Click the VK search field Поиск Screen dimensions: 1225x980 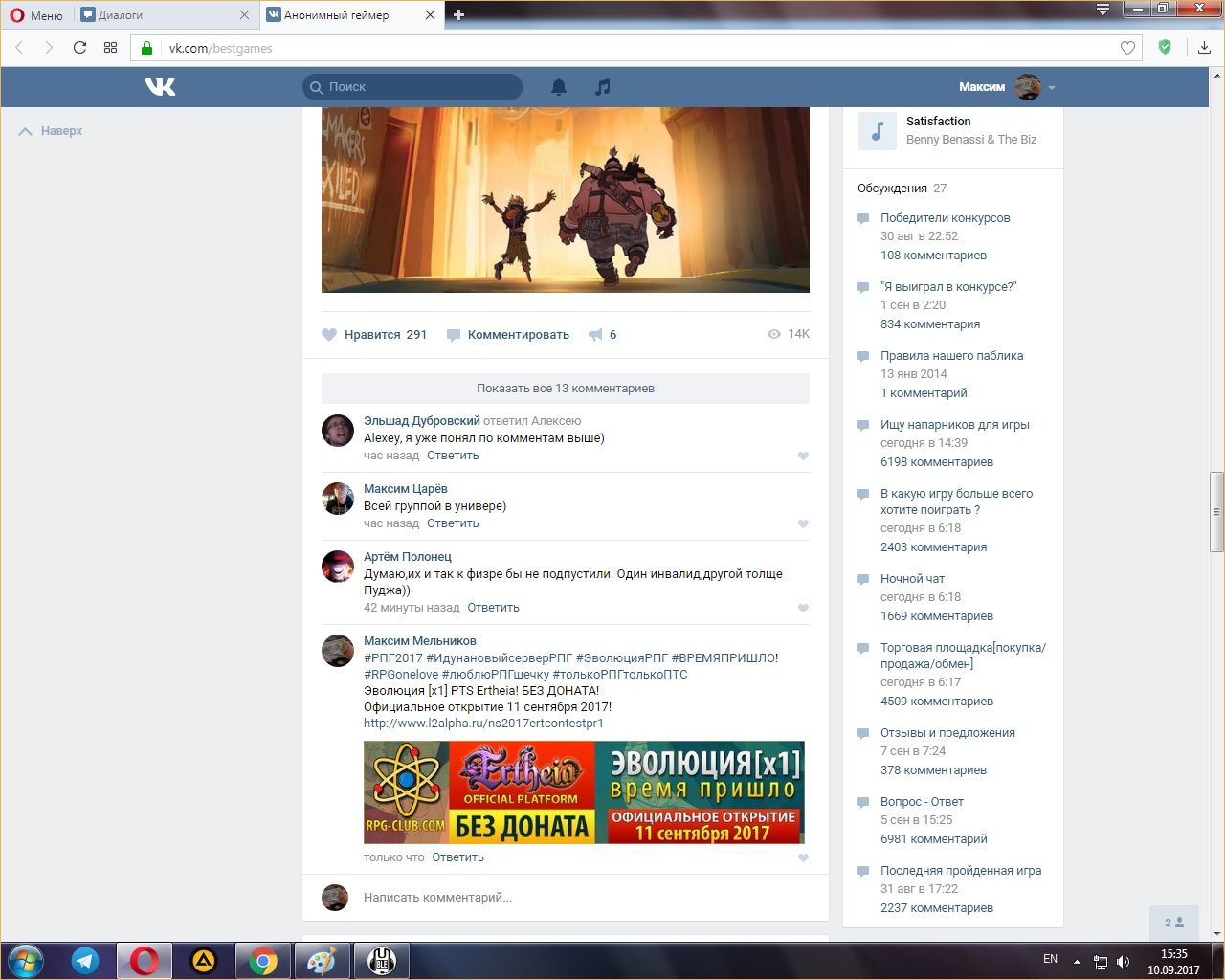click(412, 87)
